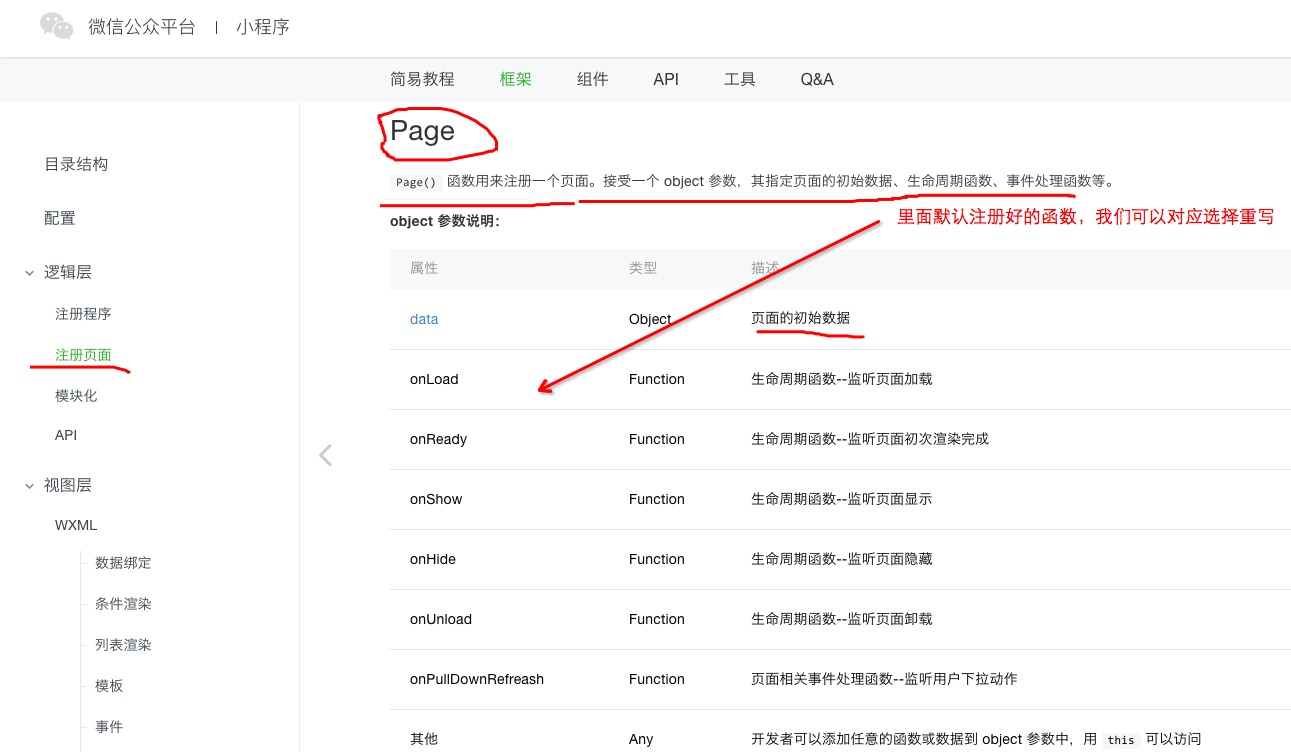Image resolution: width=1291 pixels, height=752 pixels.
Task: Click 微信公众平台 header title
Action: click(141, 27)
